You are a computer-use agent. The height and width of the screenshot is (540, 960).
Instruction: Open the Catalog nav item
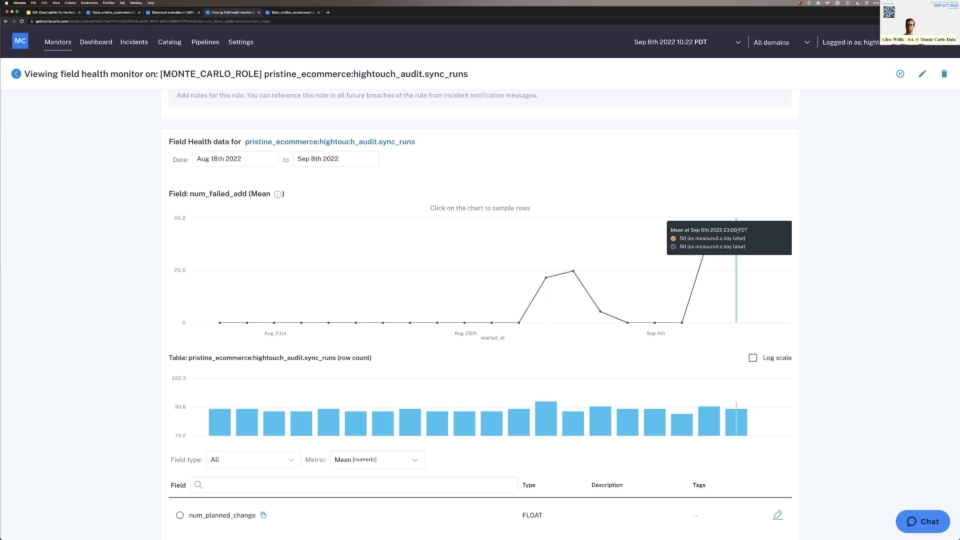point(170,42)
